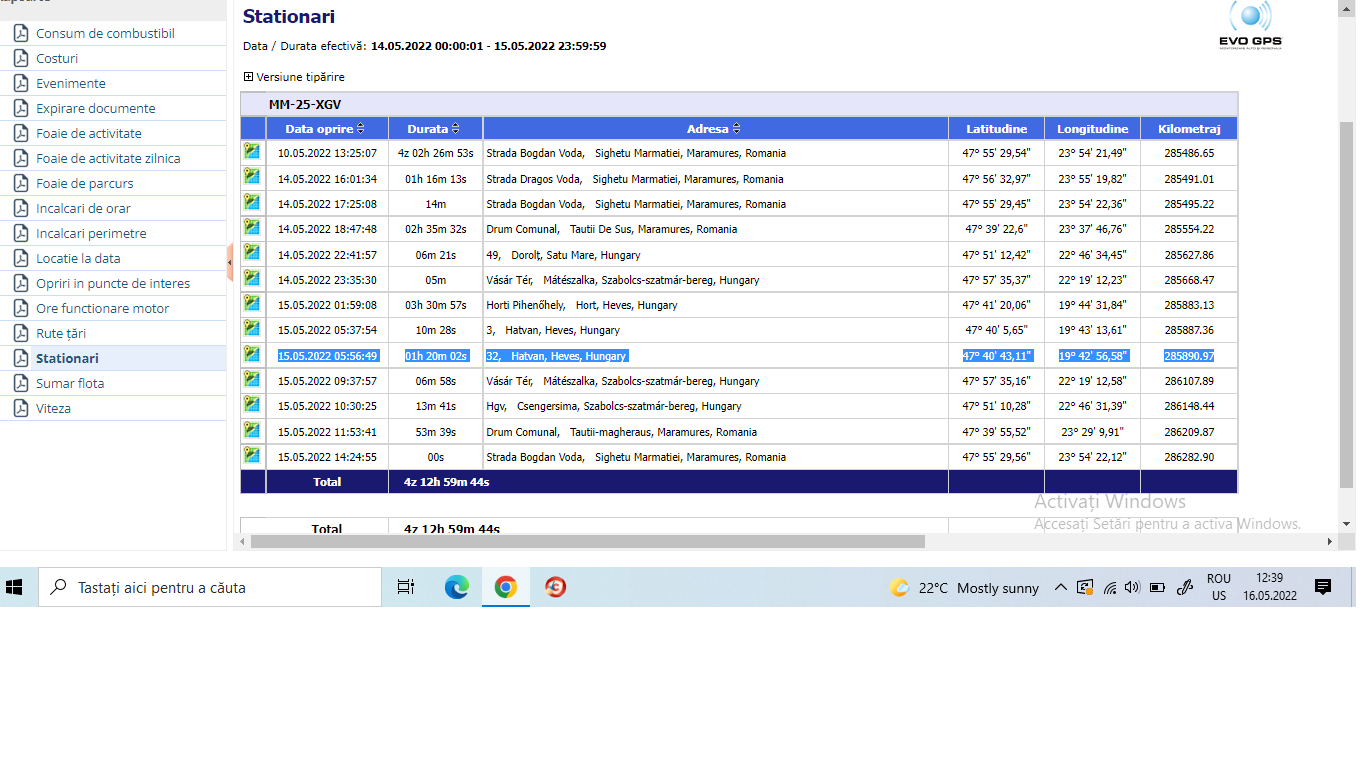Open Foaie de parcurs report
Image resolution: width=1366 pixels, height=768 pixels.
pyautogui.click(x=85, y=183)
